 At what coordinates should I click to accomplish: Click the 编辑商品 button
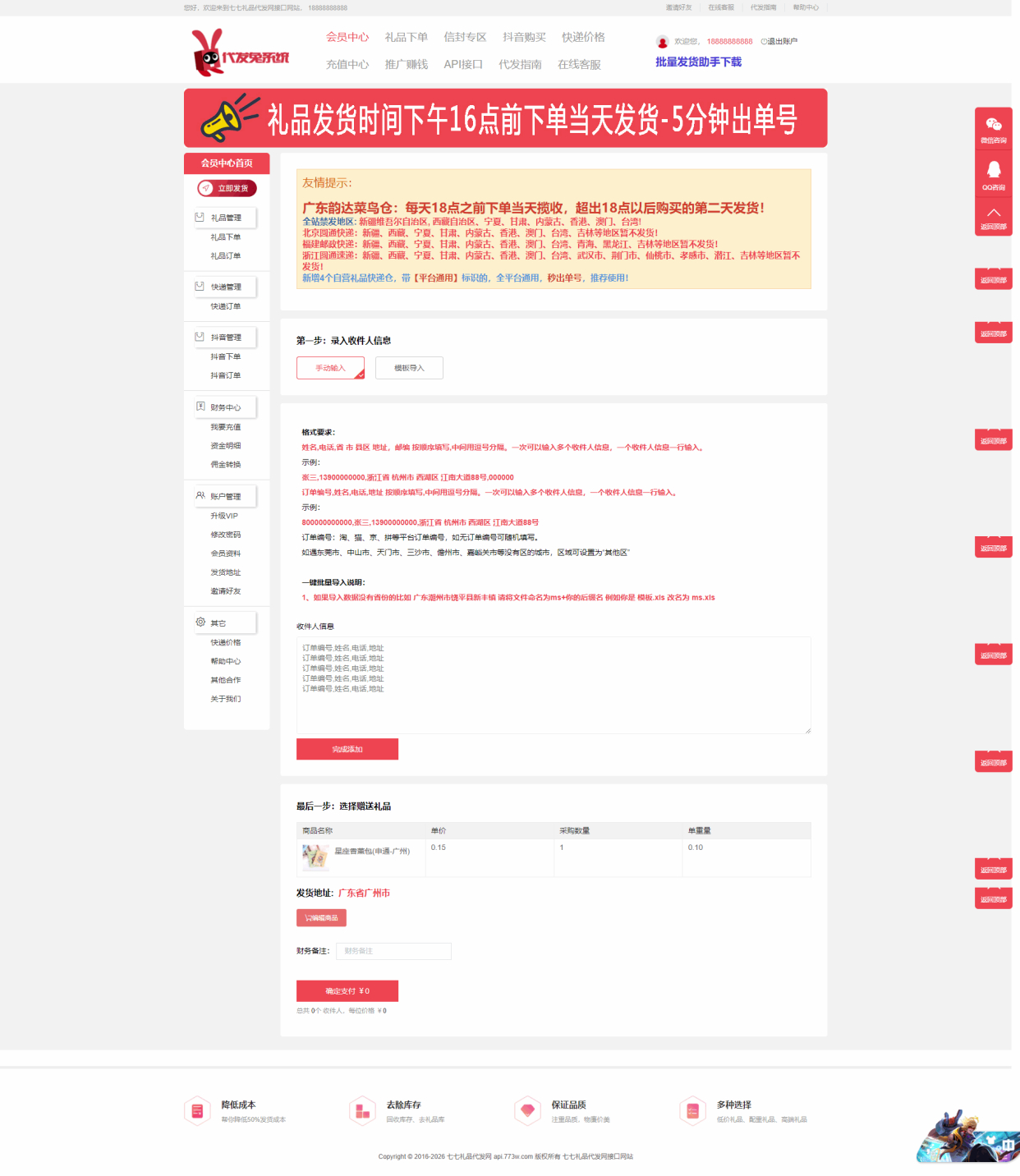(321, 917)
